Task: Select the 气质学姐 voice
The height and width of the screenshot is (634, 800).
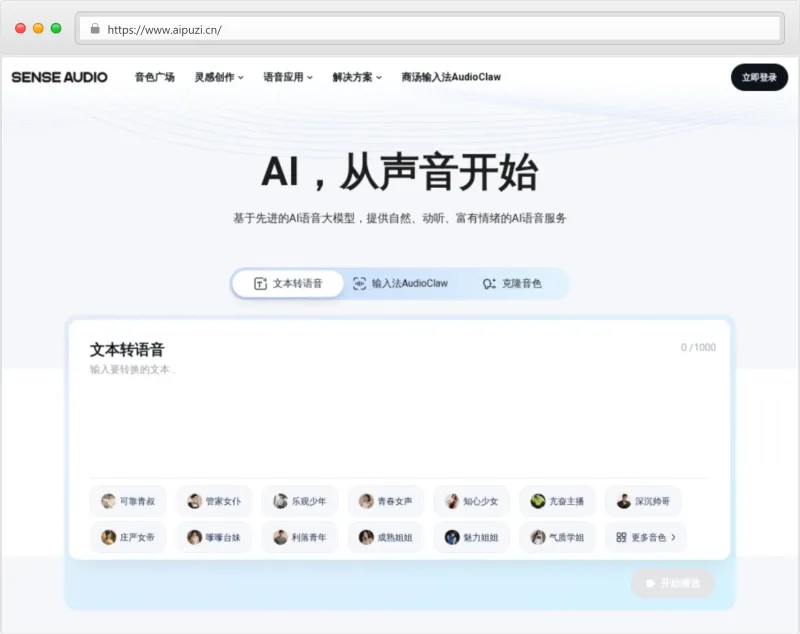Action: [558, 537]
